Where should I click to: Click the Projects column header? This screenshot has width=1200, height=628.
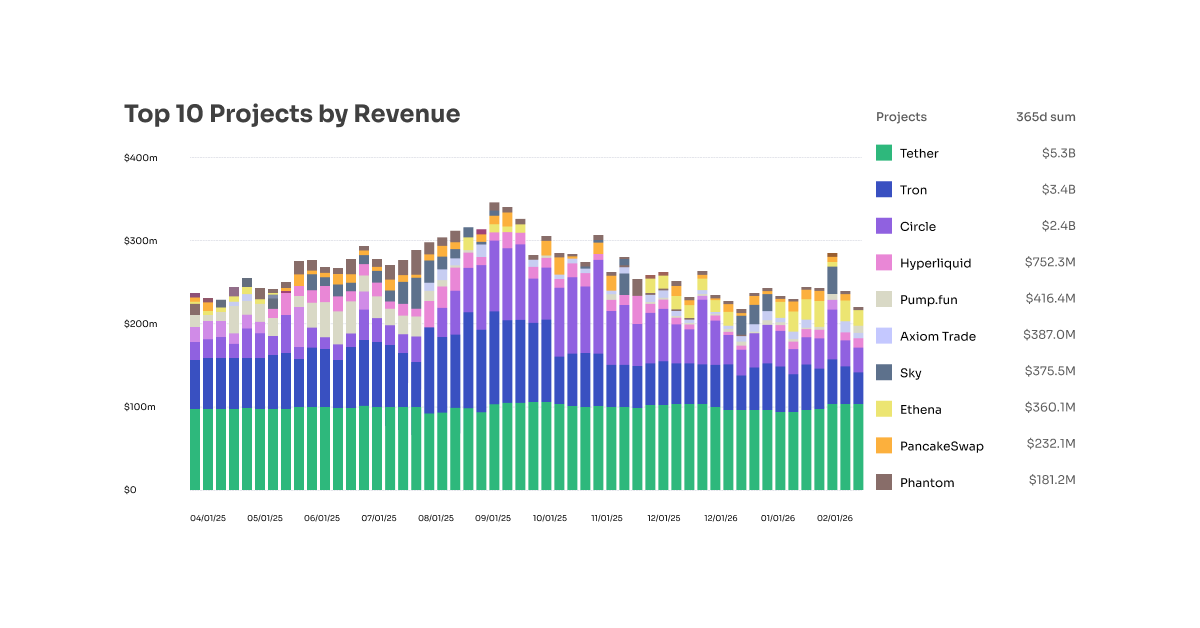(901, 117)
